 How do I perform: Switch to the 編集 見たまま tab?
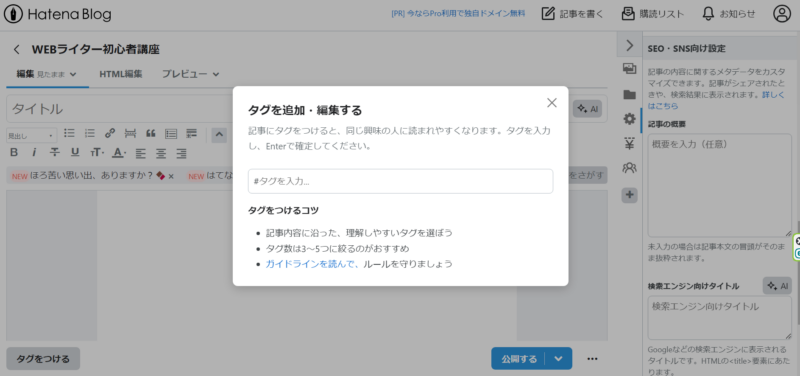[47, 74]
